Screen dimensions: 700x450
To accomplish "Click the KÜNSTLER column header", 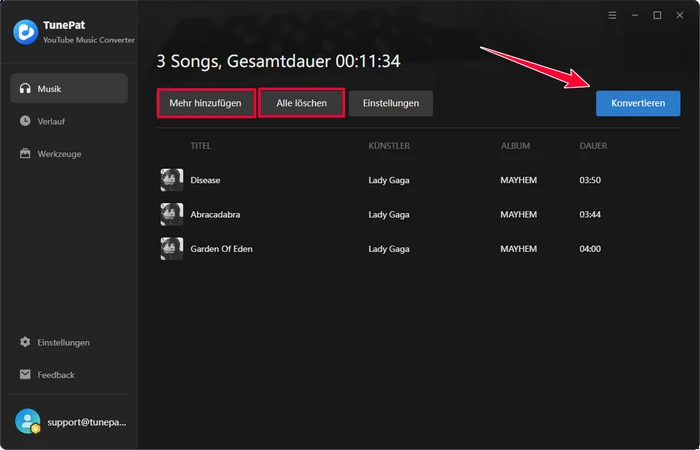I will pyautogui.click(x=389, y=146).
